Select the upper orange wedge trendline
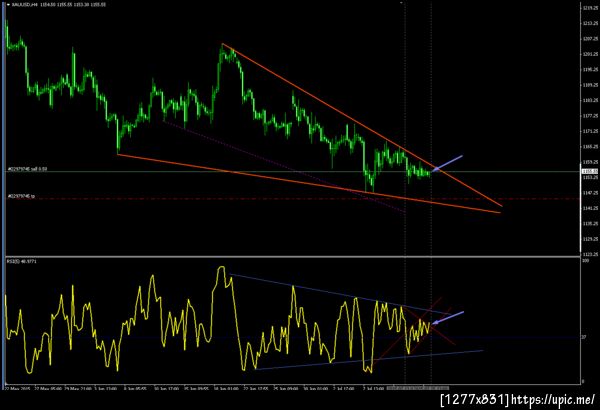 [x=362, y=125]
